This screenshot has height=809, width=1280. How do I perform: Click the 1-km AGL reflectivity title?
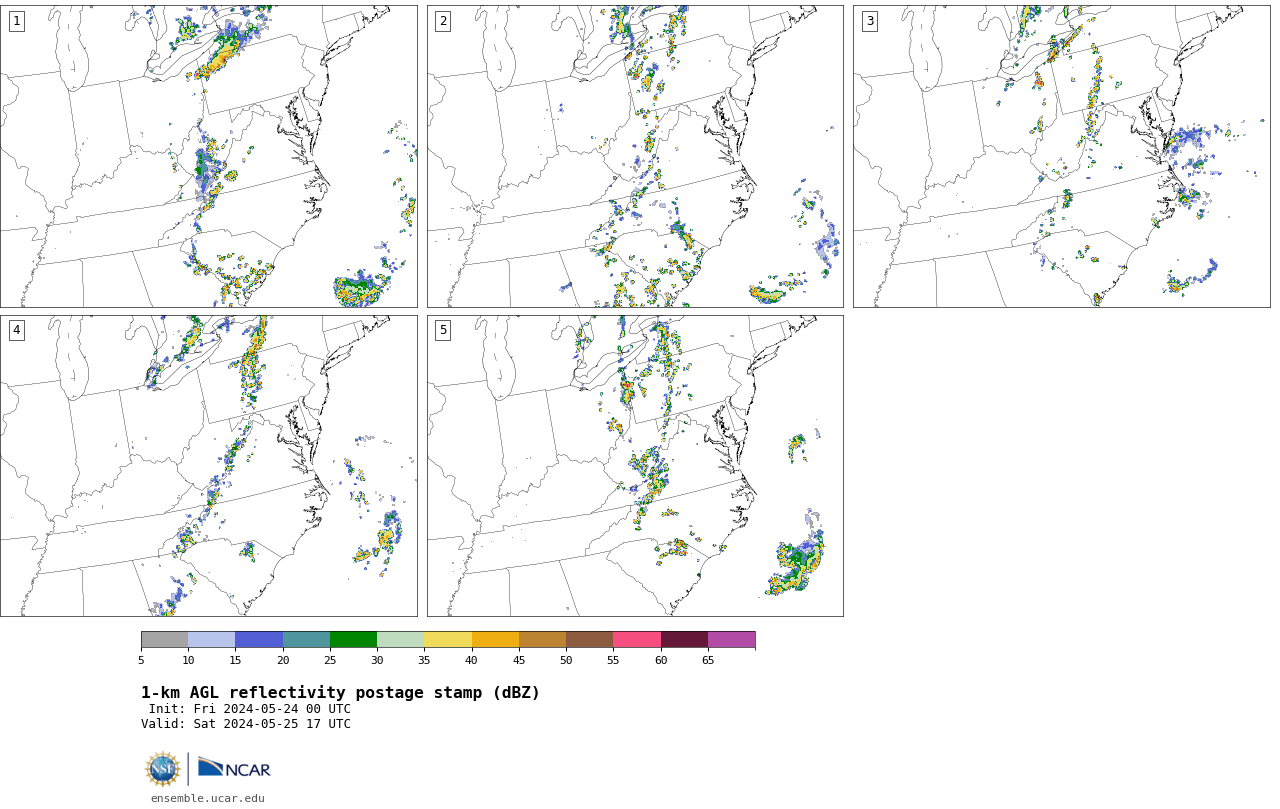[340, 693]
